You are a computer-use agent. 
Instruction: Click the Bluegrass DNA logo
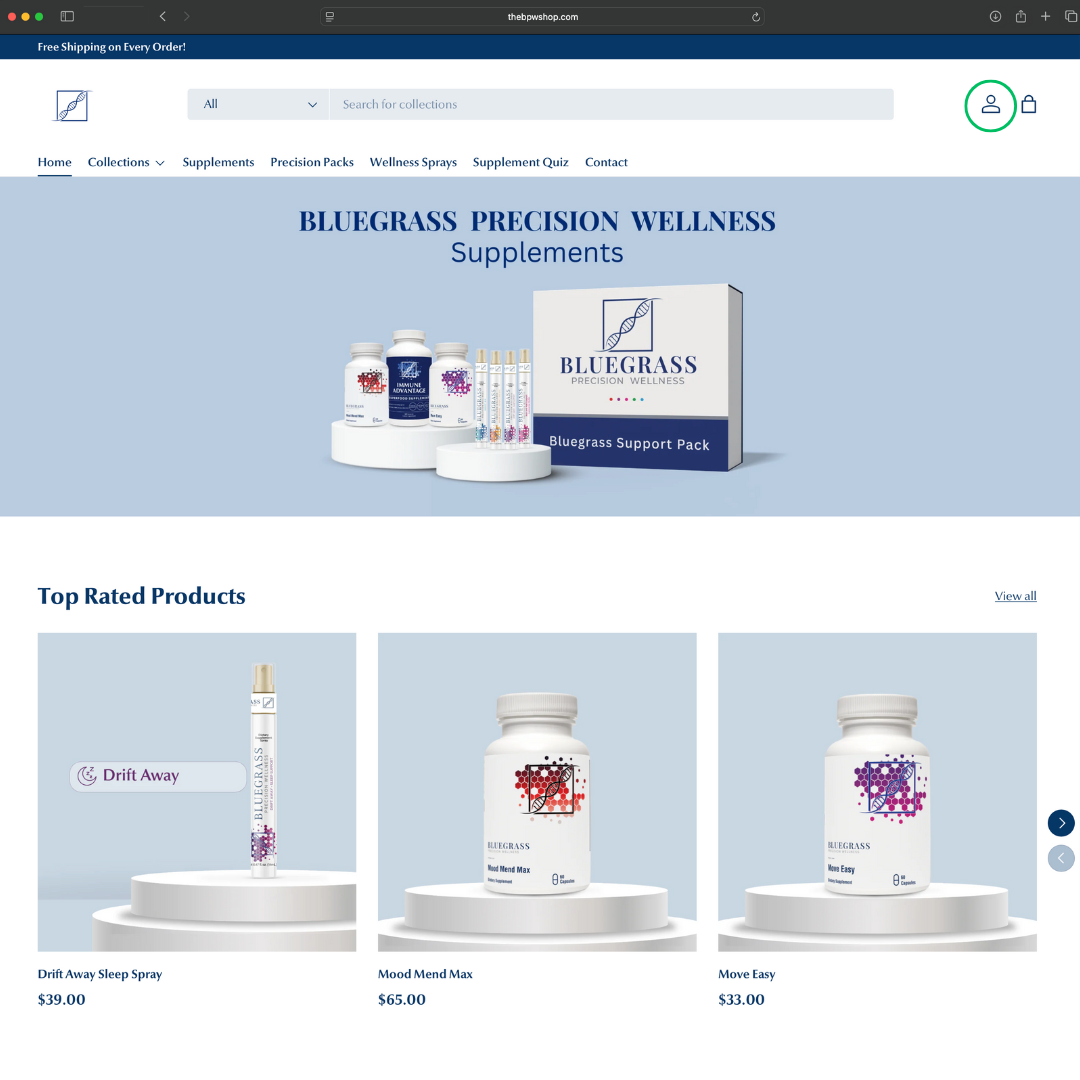[x=72, y=105]
